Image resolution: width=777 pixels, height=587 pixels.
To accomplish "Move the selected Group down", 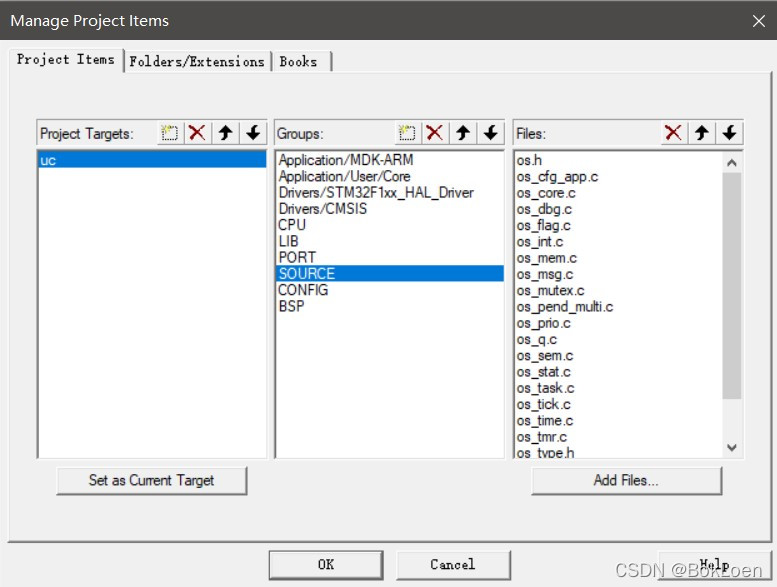I will [491, 133].
